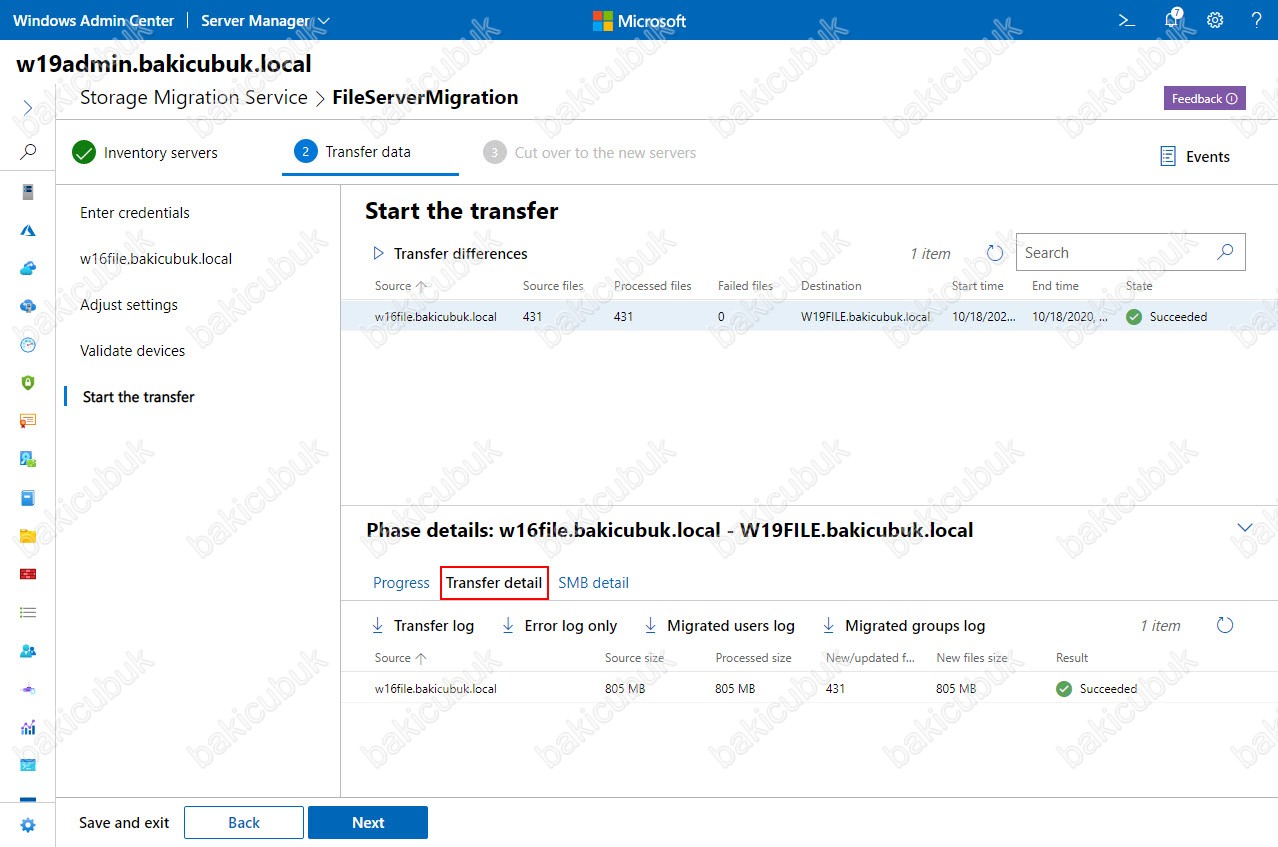Screen dimensions: 1278x847
Task: Sort by the Destination column
Action: click(x=831, y=286)
